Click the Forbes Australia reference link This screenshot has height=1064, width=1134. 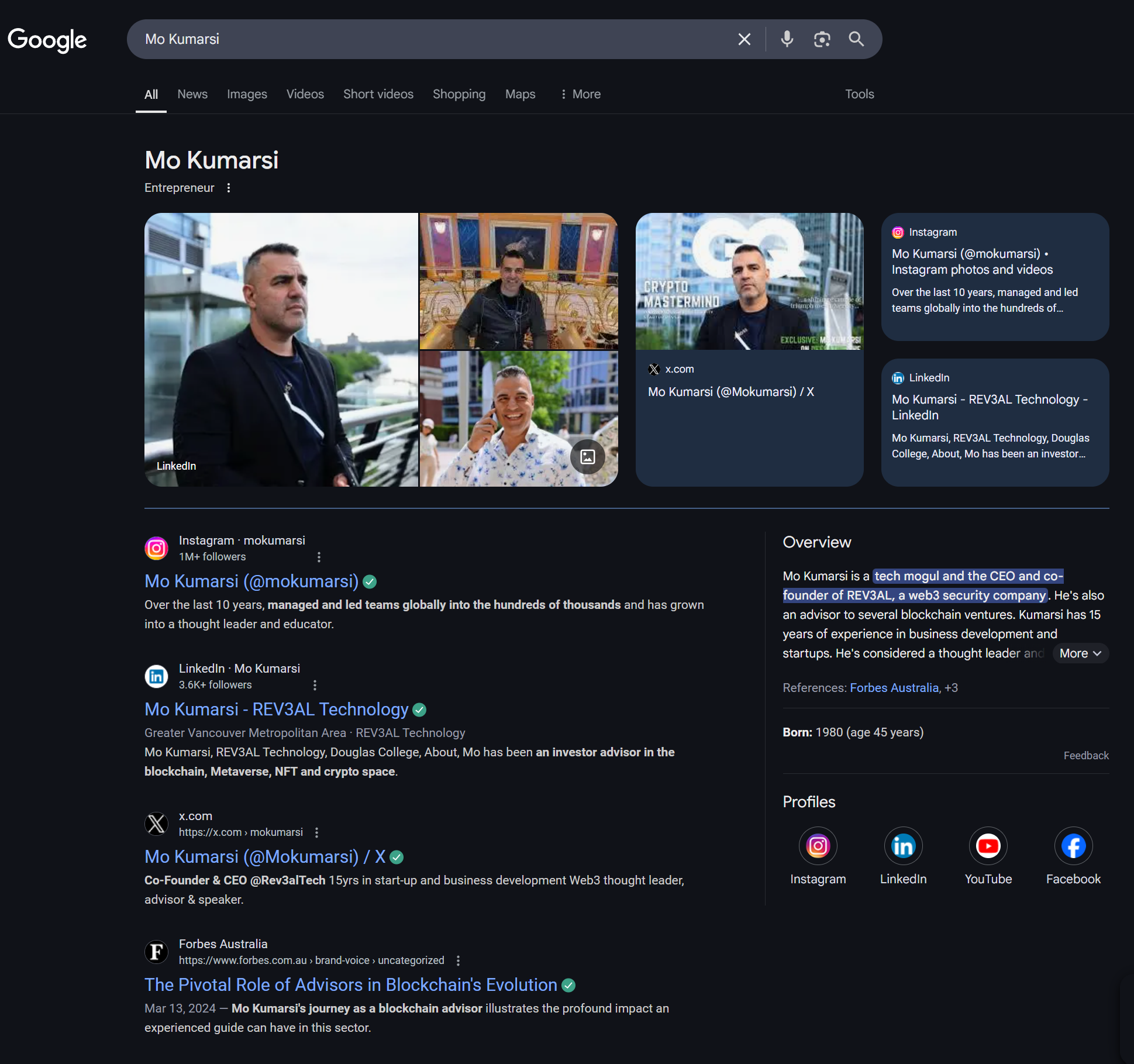(x=894, y=688)
